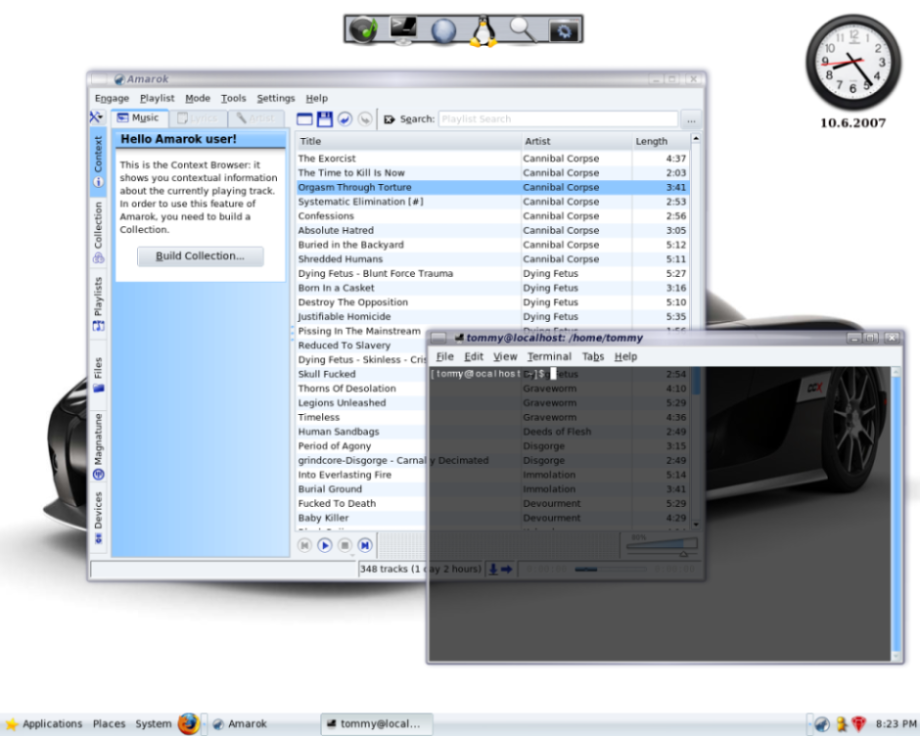This screenshot has width=920, height=736.
Task: Click the analog clock desktop widget
Action: [x=853, y=62]
